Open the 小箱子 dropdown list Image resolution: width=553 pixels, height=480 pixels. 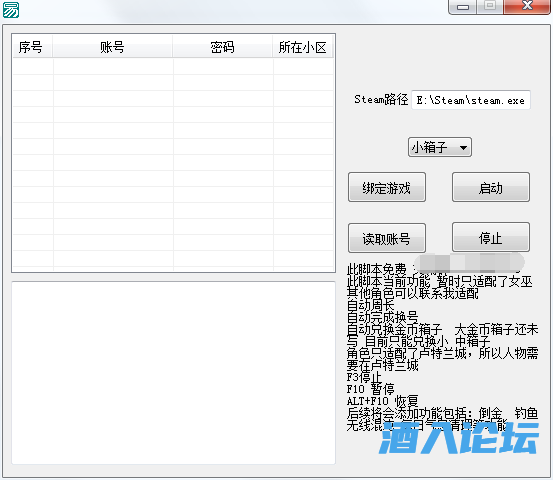(439, 147)
